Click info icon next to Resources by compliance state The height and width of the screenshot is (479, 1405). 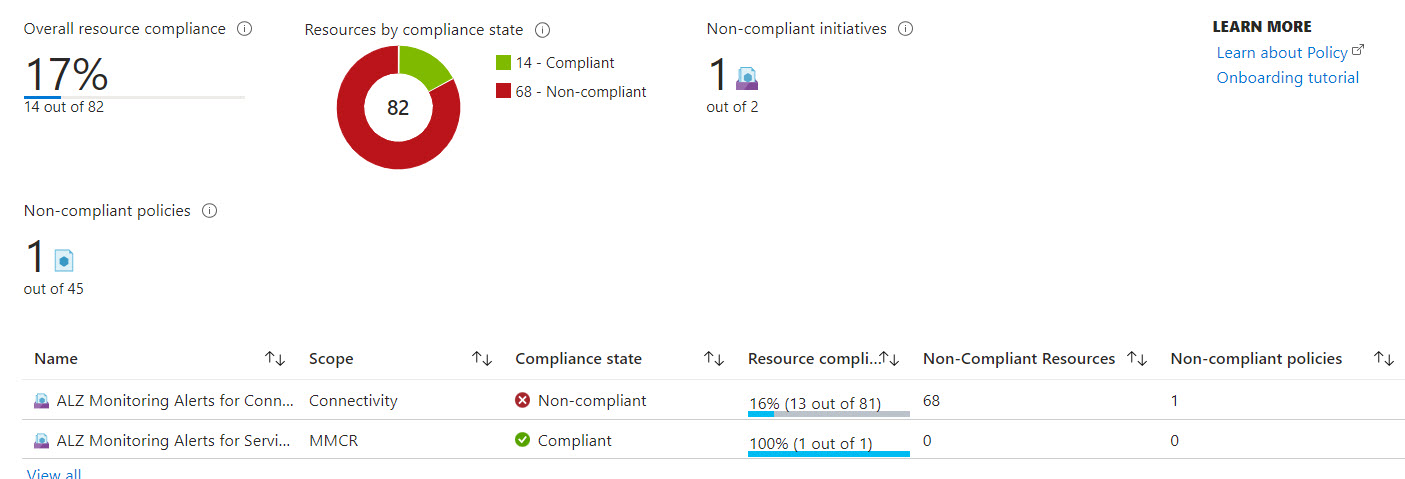(x=542, y=30)
